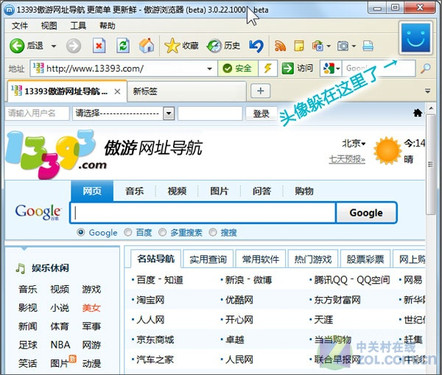This screenshot has height=375, width=442.
Task: Click the sunny weather icon
Action: point(387,151)
